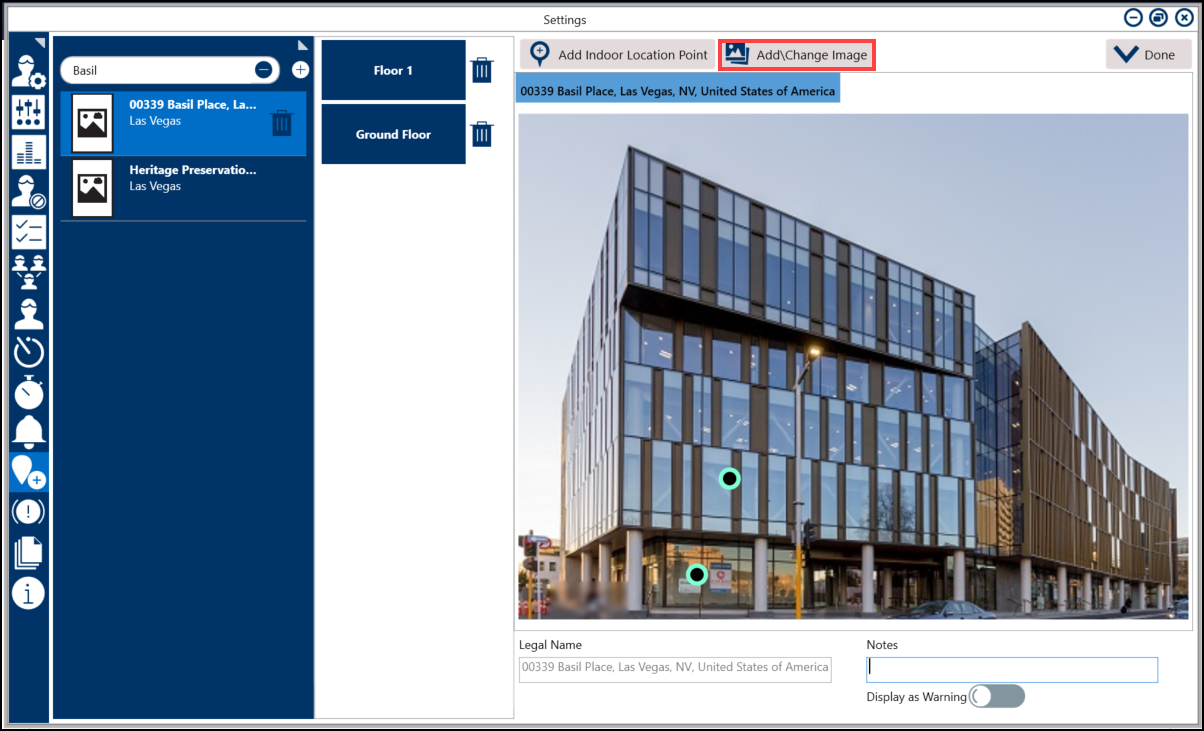The width and height of the screenshot is (1204, 731).
Task: Toggle the Display as Warning switch
Action: click(x=997, y=696)
